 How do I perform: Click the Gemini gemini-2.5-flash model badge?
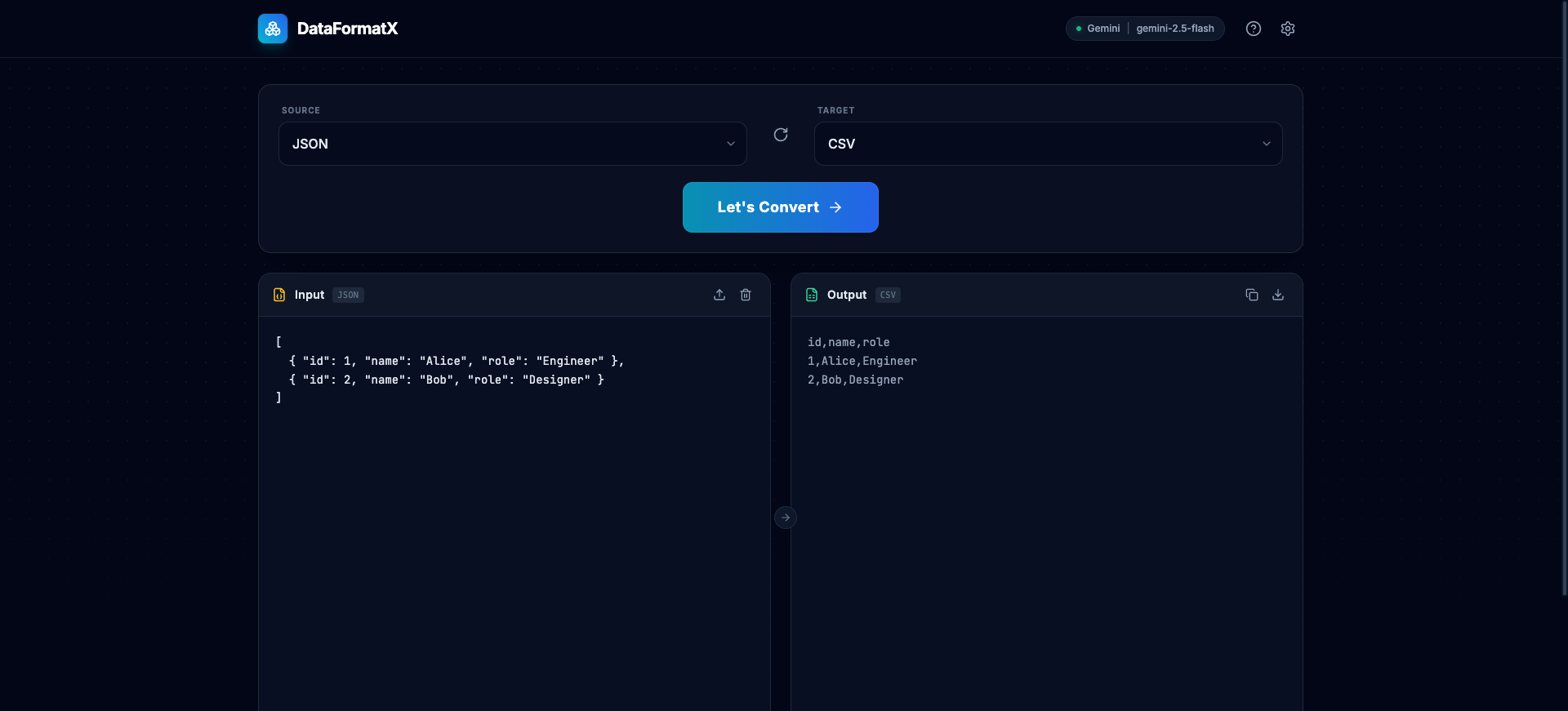(x=1145, y=29)
